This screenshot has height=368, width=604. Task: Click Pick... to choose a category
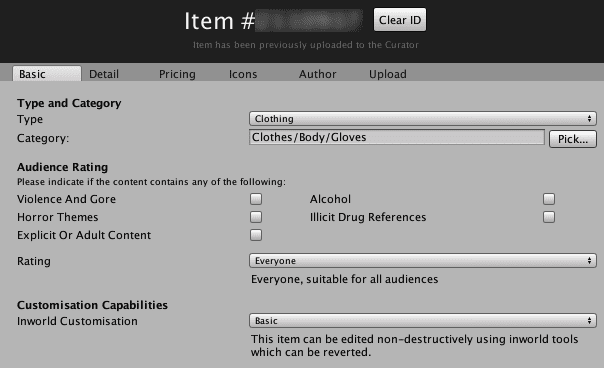pos(573,139)
